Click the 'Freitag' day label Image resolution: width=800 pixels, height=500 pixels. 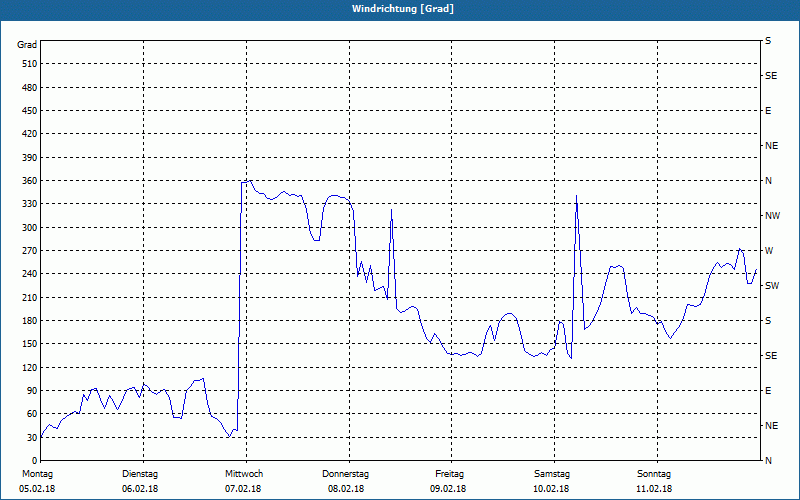click(x=449, y=474)
